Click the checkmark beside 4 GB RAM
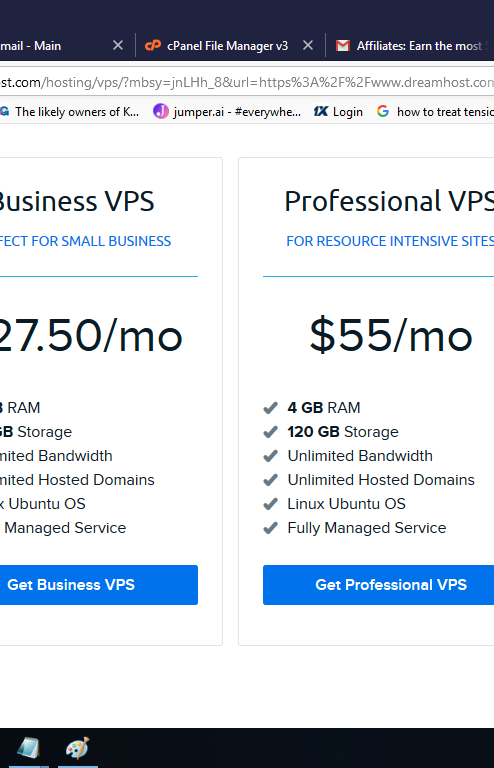The height and width of the screenshot is (768, 494). (x=270, y=408)
